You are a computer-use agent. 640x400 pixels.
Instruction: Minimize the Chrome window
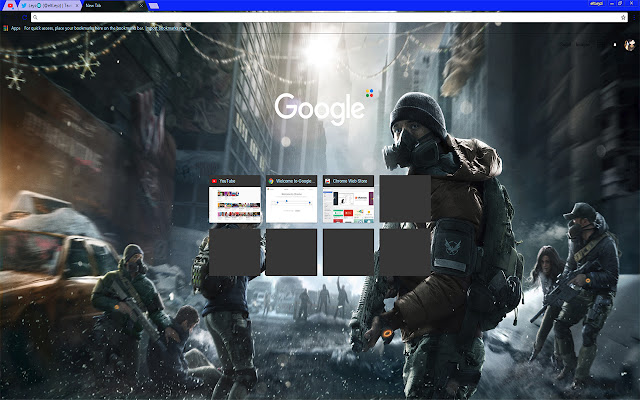[x=612, y=3]
